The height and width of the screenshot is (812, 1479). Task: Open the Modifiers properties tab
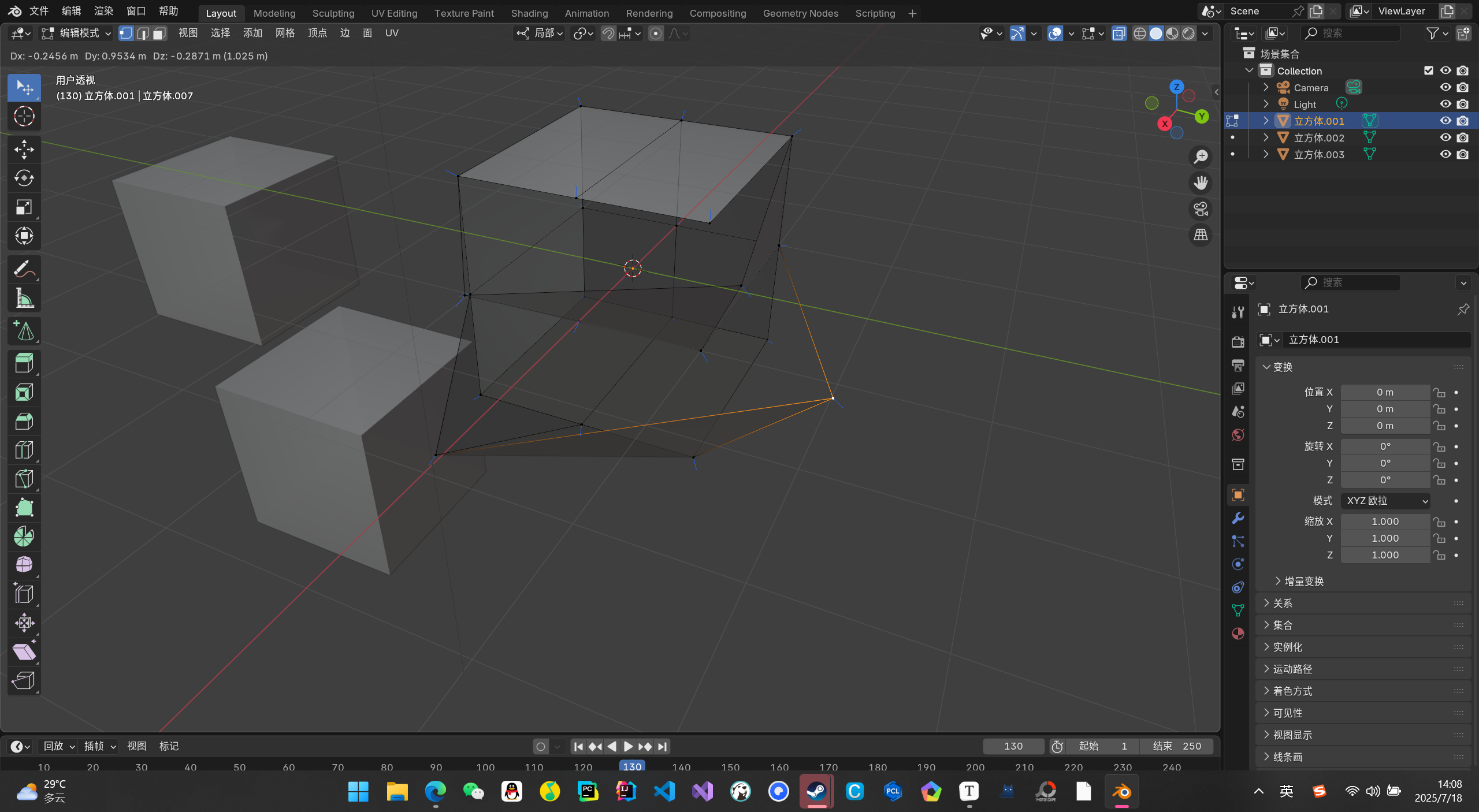click(x=1238, y=518)
